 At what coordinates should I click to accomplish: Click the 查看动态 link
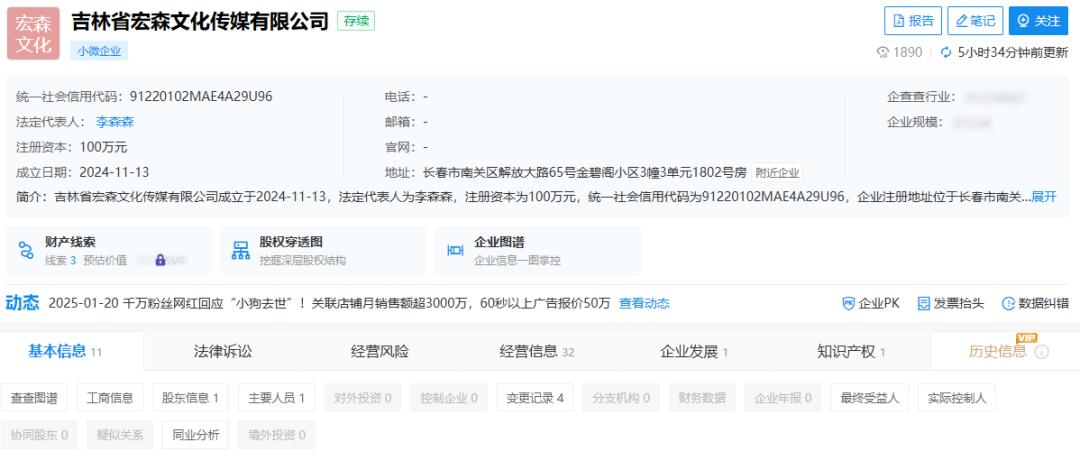point(644,303)
